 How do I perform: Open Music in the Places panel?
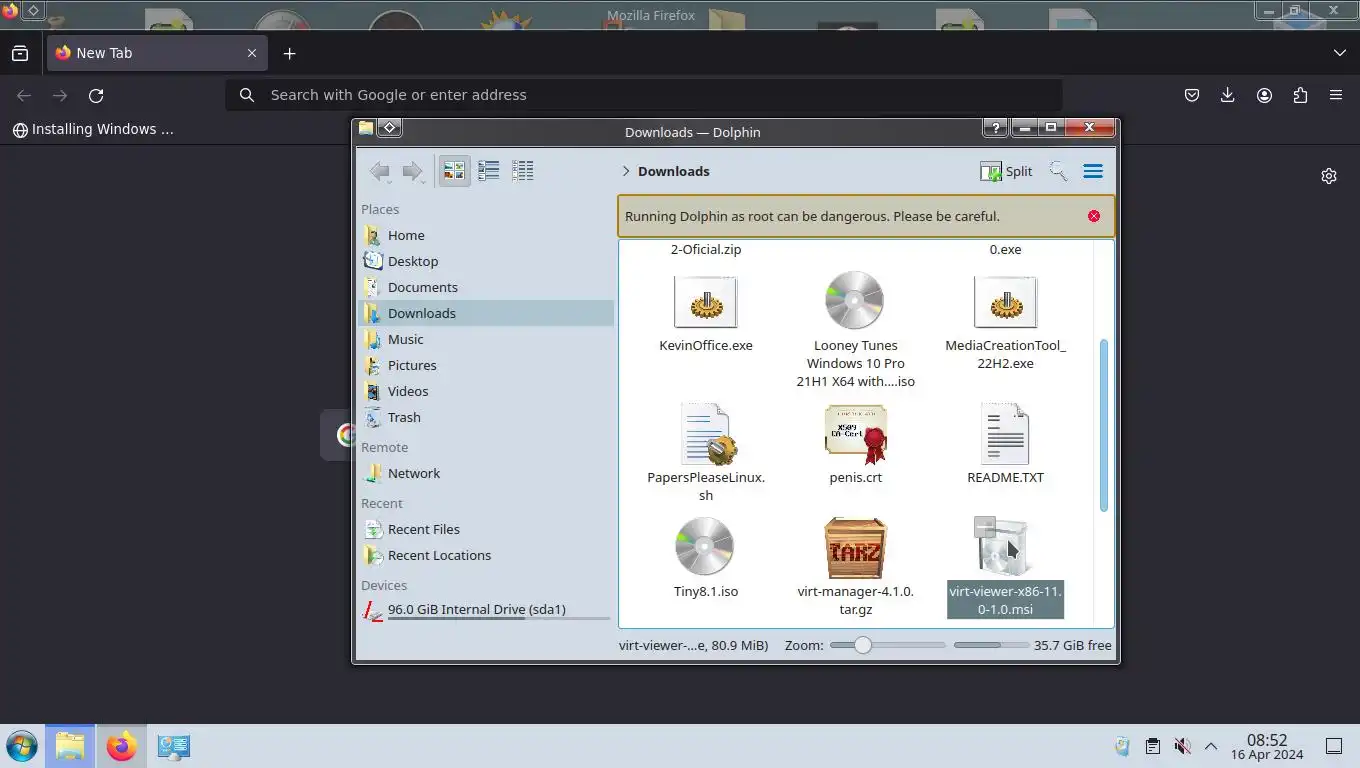(x=486, y=339)
